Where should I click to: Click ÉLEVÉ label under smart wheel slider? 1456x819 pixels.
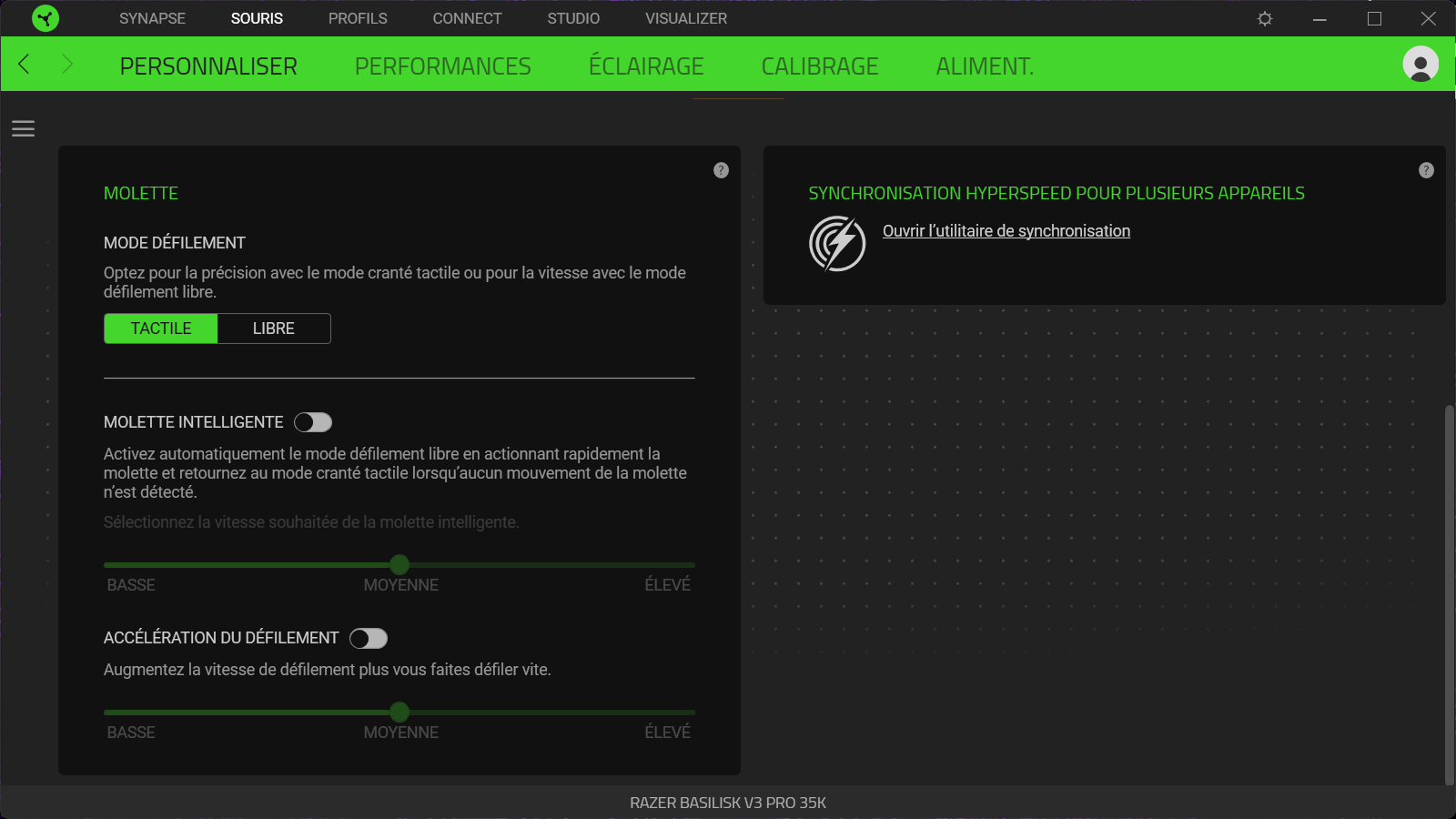(x=668, y=585)
